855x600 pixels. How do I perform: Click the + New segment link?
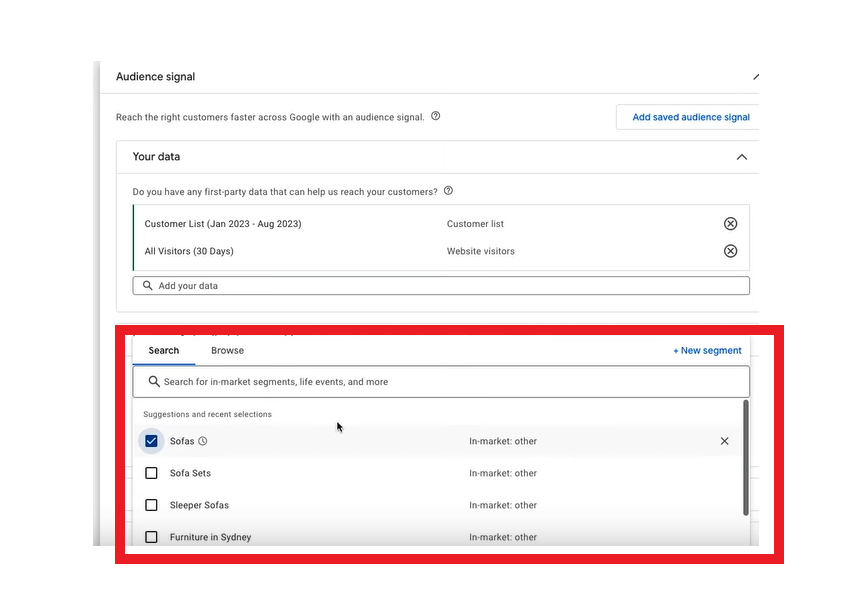pyautogui.click(x=707, y=351)
